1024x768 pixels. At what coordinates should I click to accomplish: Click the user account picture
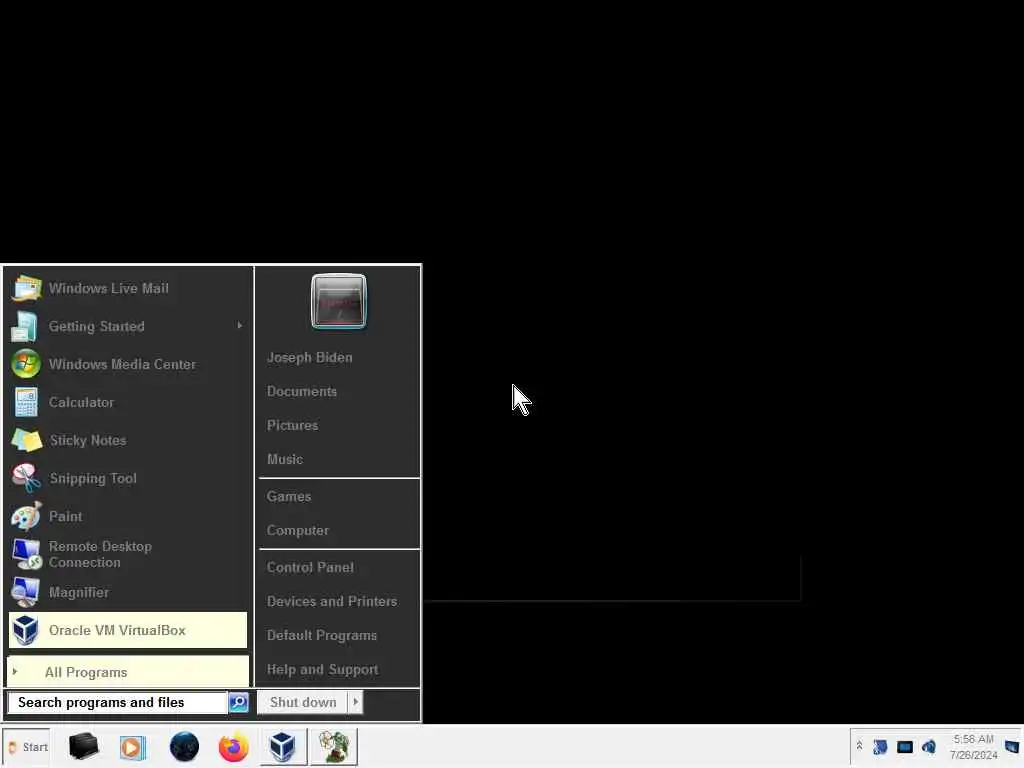pyautogui.click(x=339, y=301)
